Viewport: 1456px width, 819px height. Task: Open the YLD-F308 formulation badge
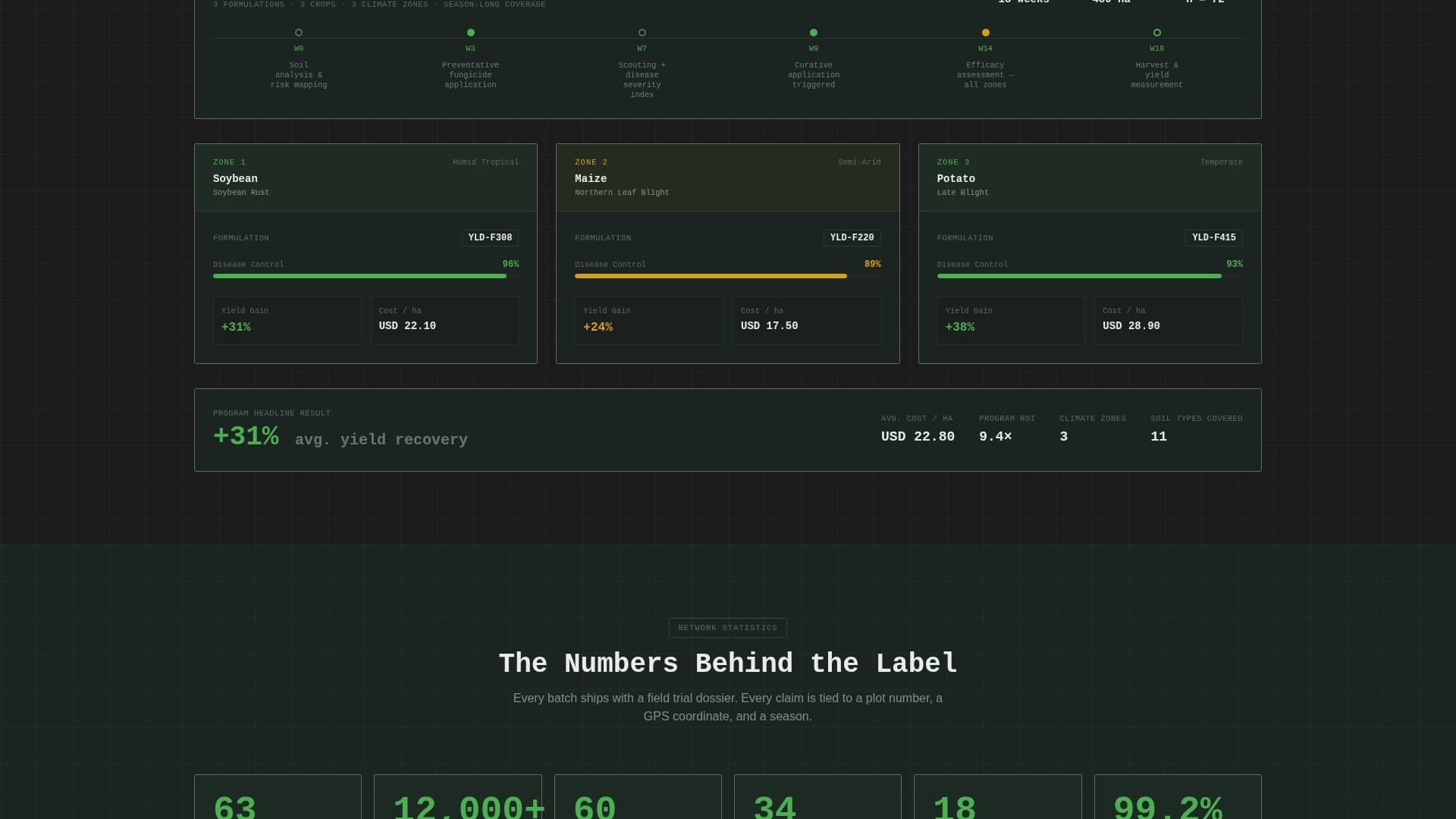point(489,237)
